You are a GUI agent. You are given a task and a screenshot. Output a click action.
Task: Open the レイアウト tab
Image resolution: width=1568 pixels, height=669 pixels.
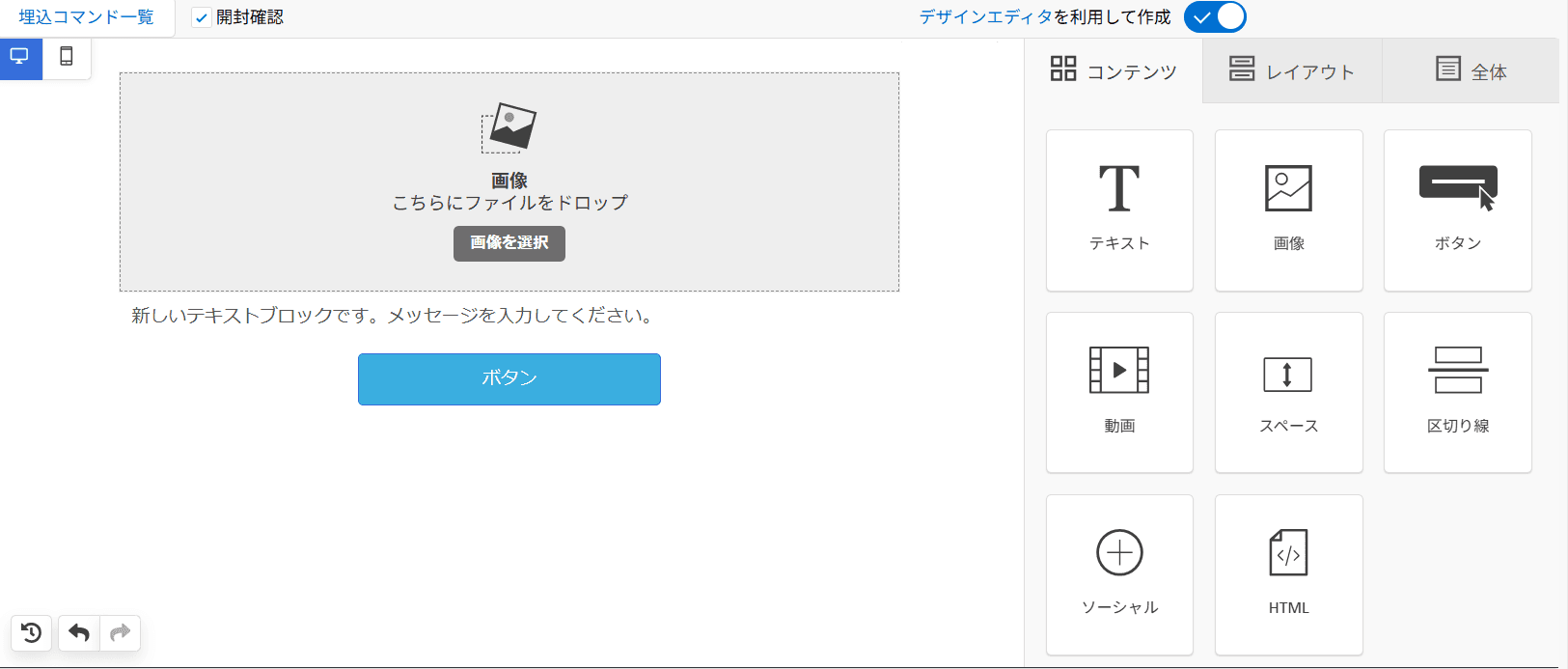click(x=1291, y=70)
